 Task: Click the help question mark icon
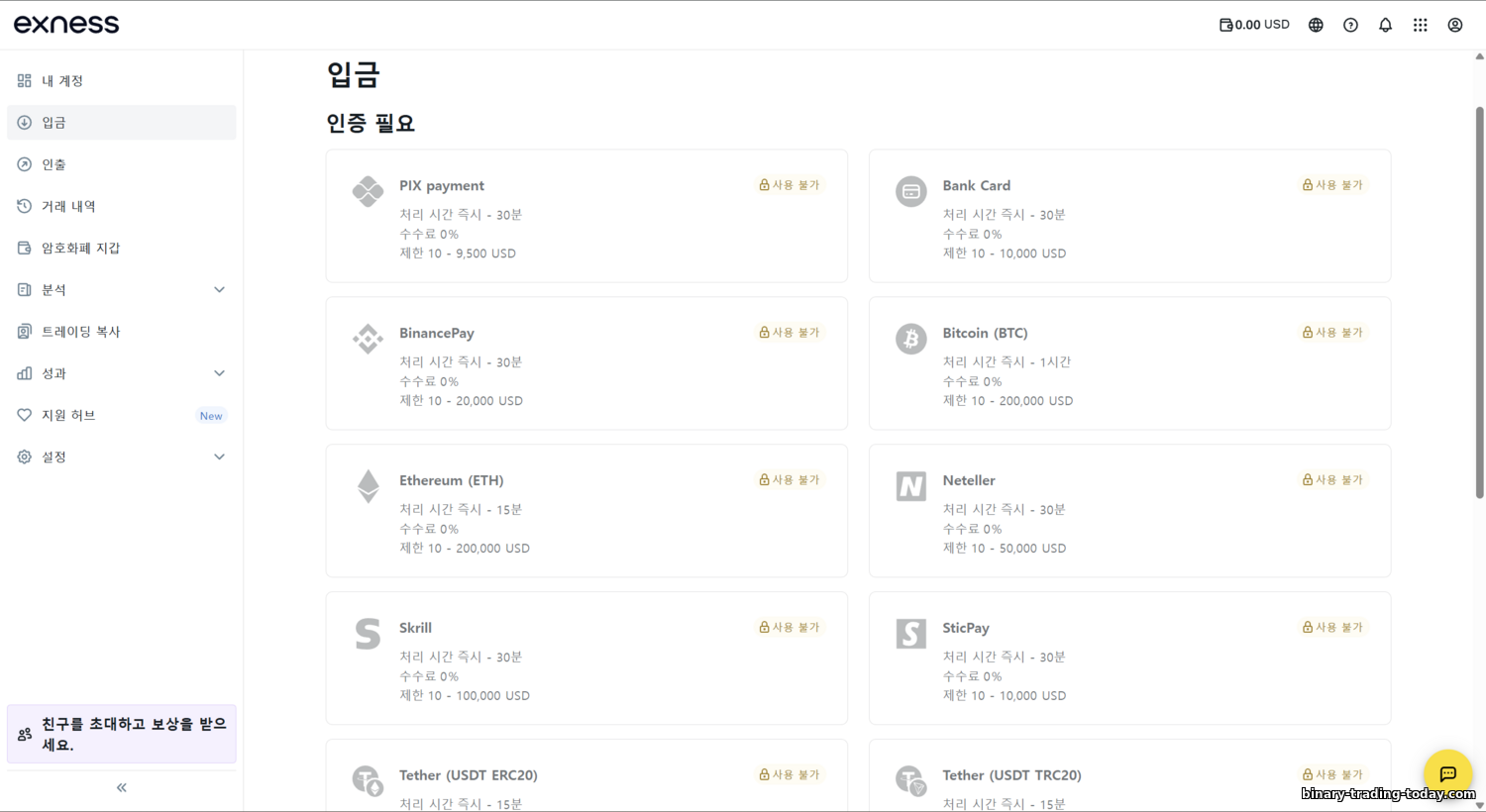coord(1350,25)
